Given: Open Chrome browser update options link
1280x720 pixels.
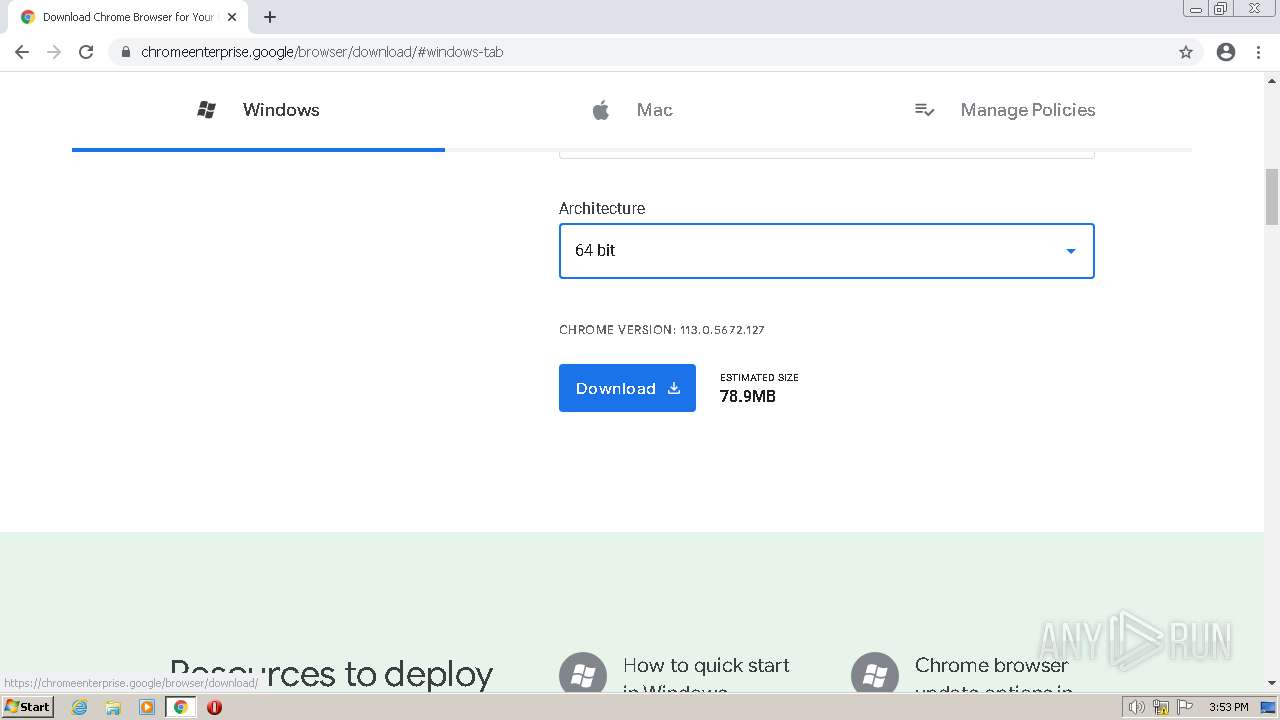Looking at the screenshot, I should tap(993, 677).
